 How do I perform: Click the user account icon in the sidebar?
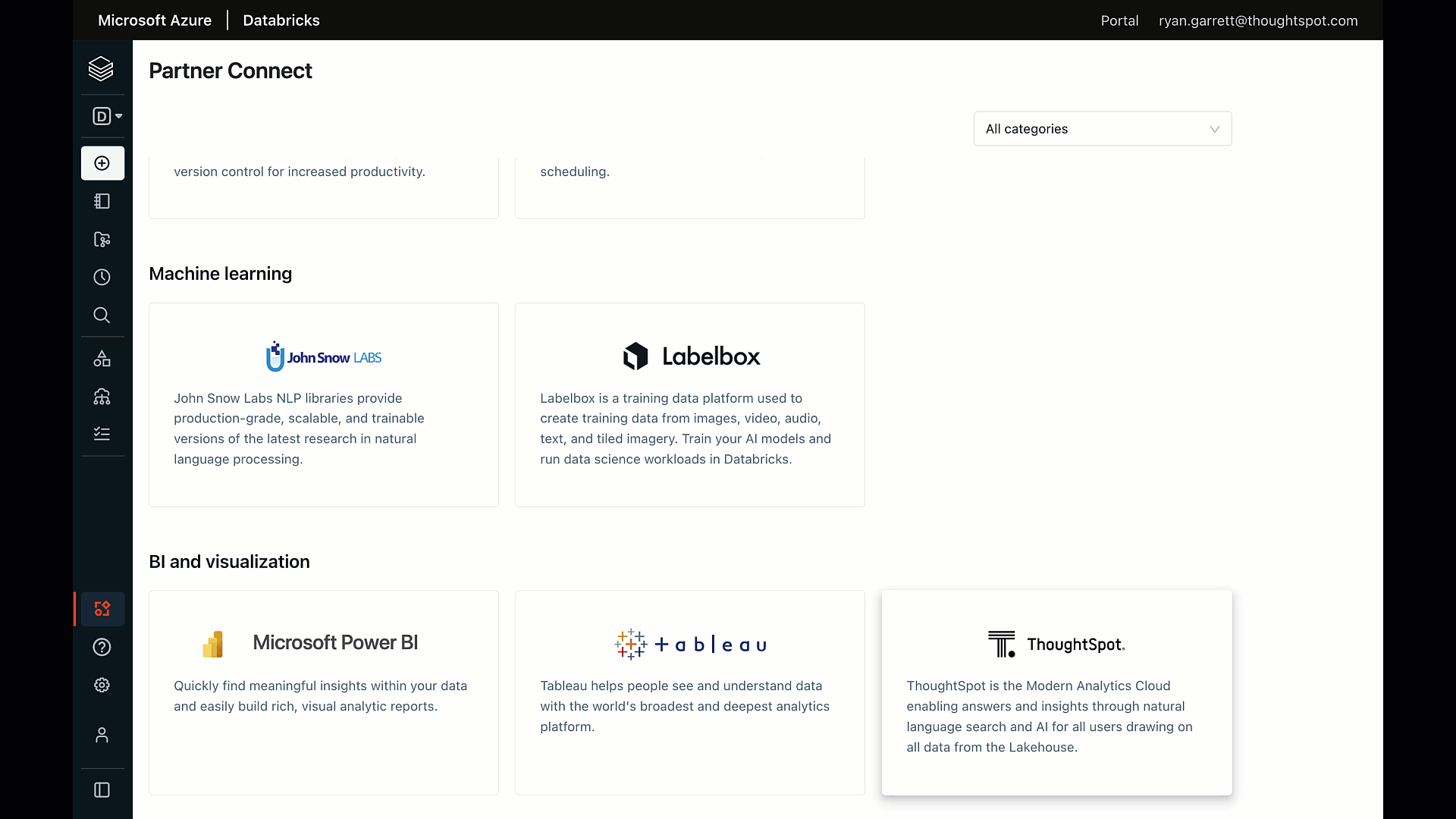(x=102, y=735)
